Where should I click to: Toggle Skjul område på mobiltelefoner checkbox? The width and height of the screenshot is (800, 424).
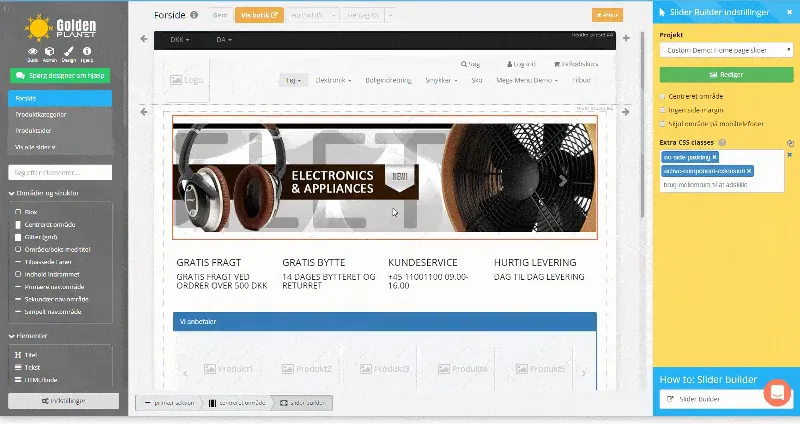click(663, 124)
